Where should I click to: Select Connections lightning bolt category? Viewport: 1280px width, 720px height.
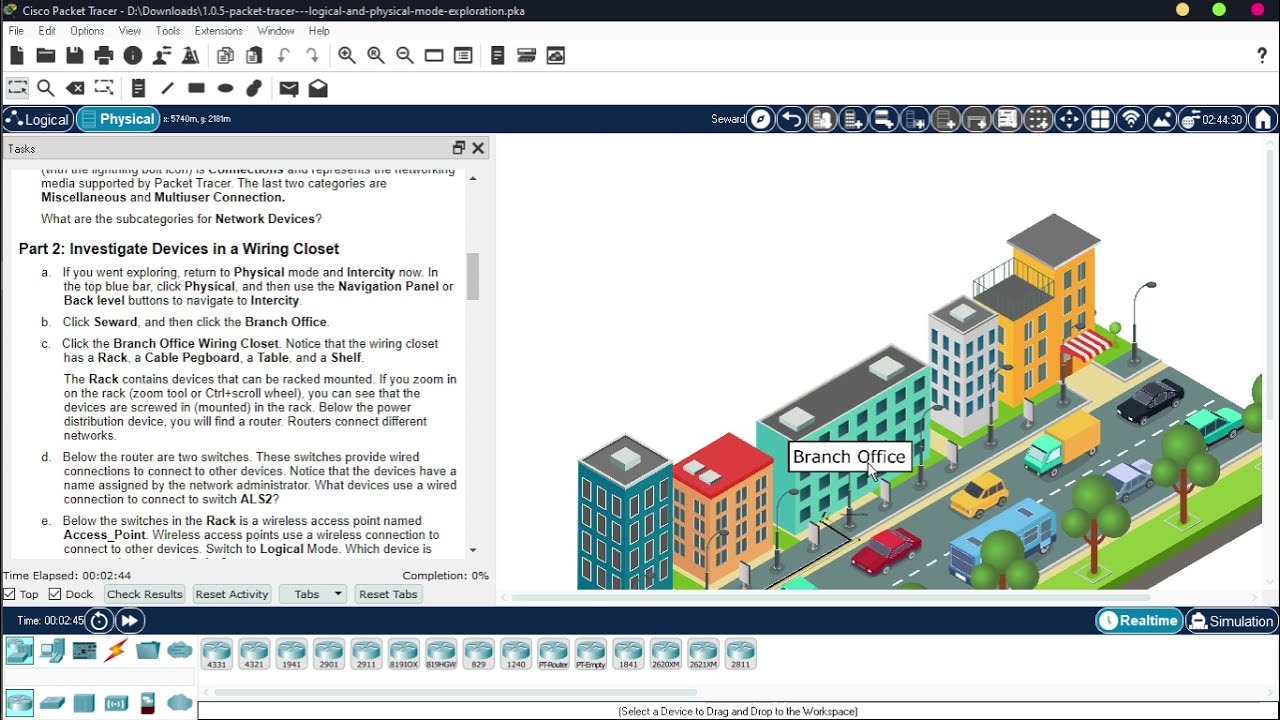pyautogui.click(x=116, y=652)
